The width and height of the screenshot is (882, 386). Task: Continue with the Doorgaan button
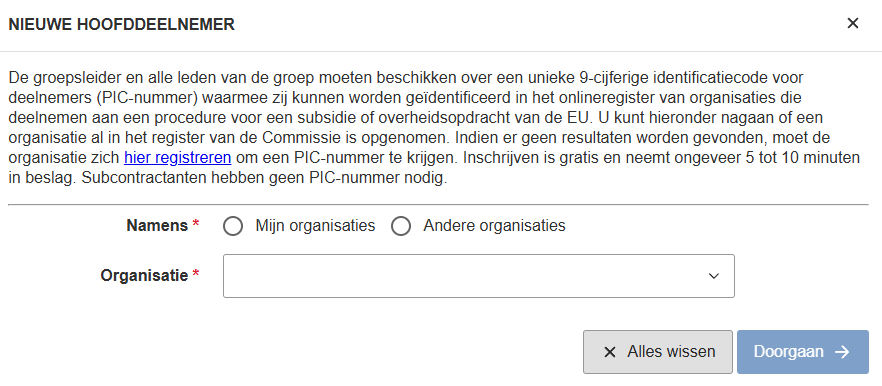click(x=803, y=352)
